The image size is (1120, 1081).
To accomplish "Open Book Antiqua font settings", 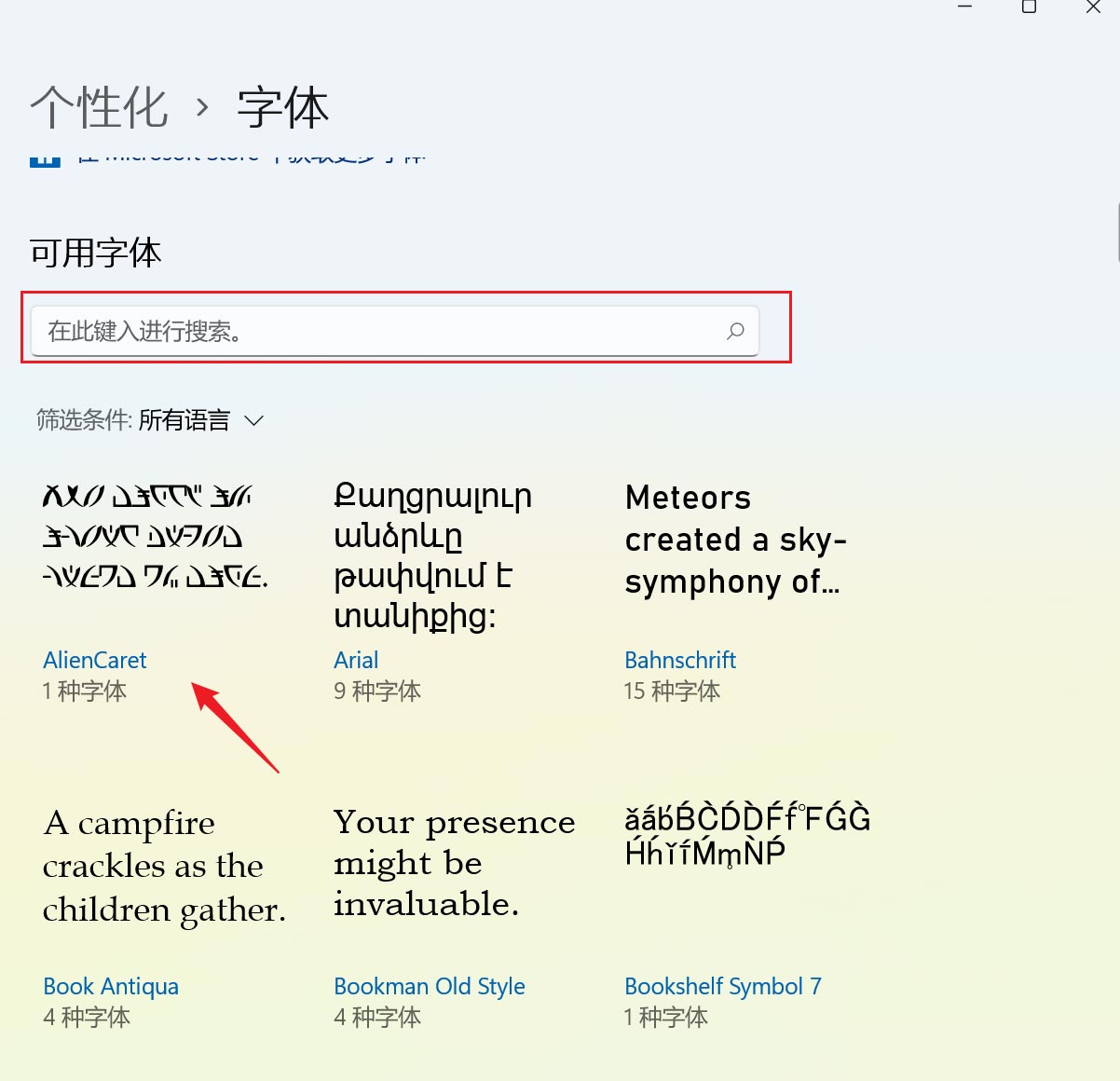I will tap(110, 986).
